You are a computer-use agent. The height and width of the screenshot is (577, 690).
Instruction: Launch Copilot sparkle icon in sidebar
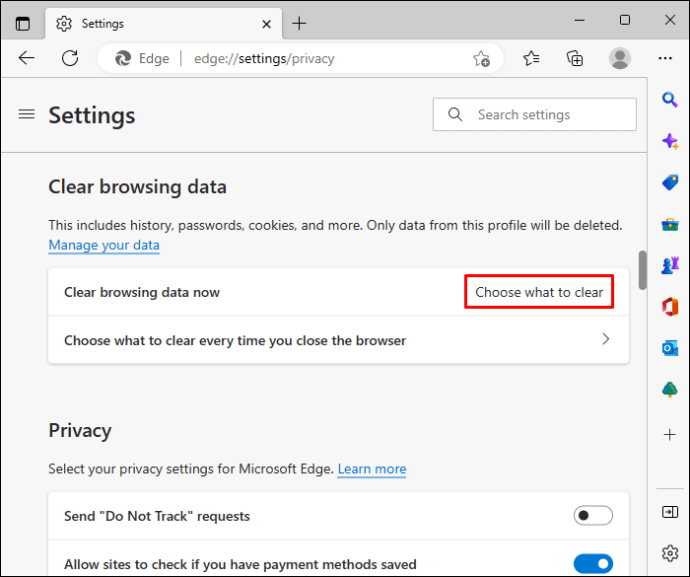click(670, 141)
